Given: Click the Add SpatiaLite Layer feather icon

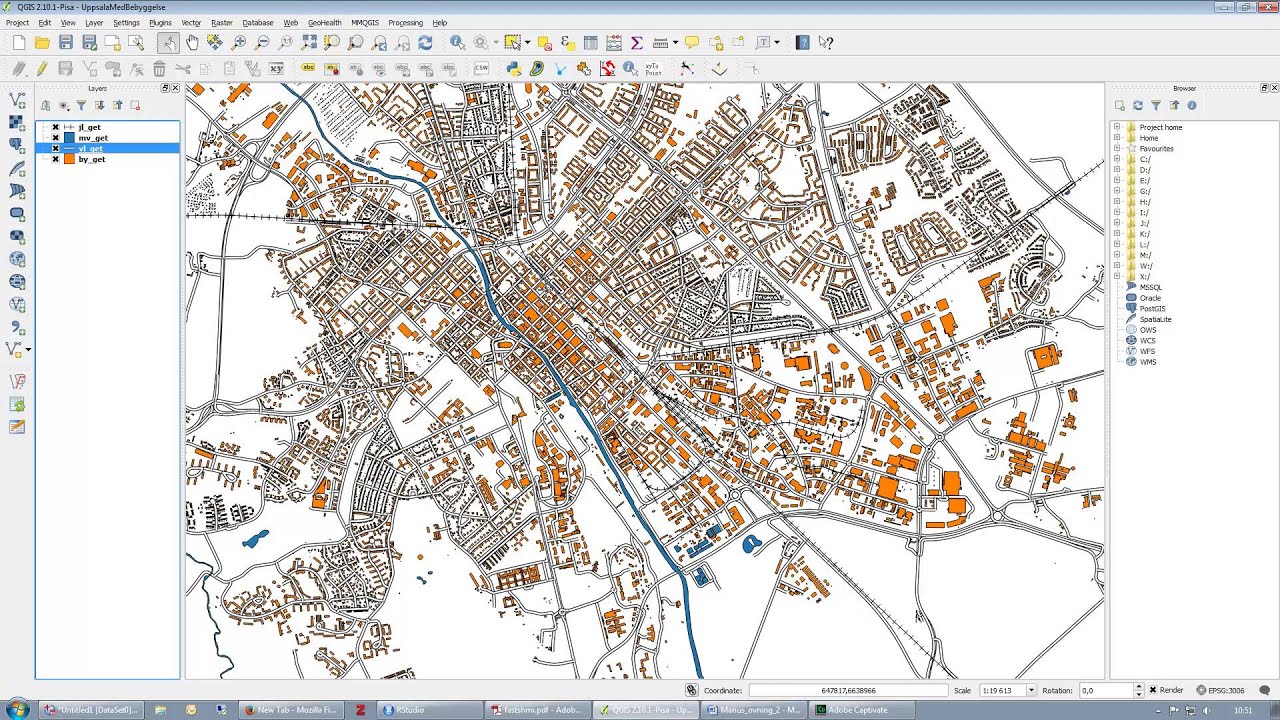Looking at the screenshot, I should click(17, 169).
